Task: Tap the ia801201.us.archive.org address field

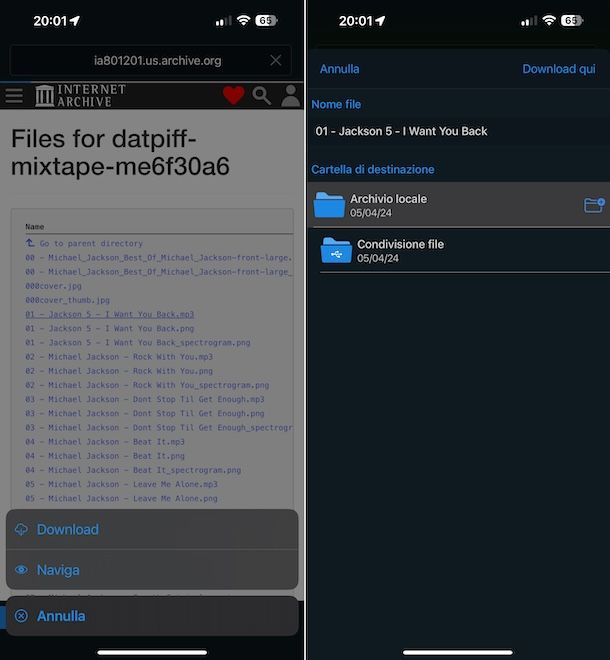Action: point(150,60)
